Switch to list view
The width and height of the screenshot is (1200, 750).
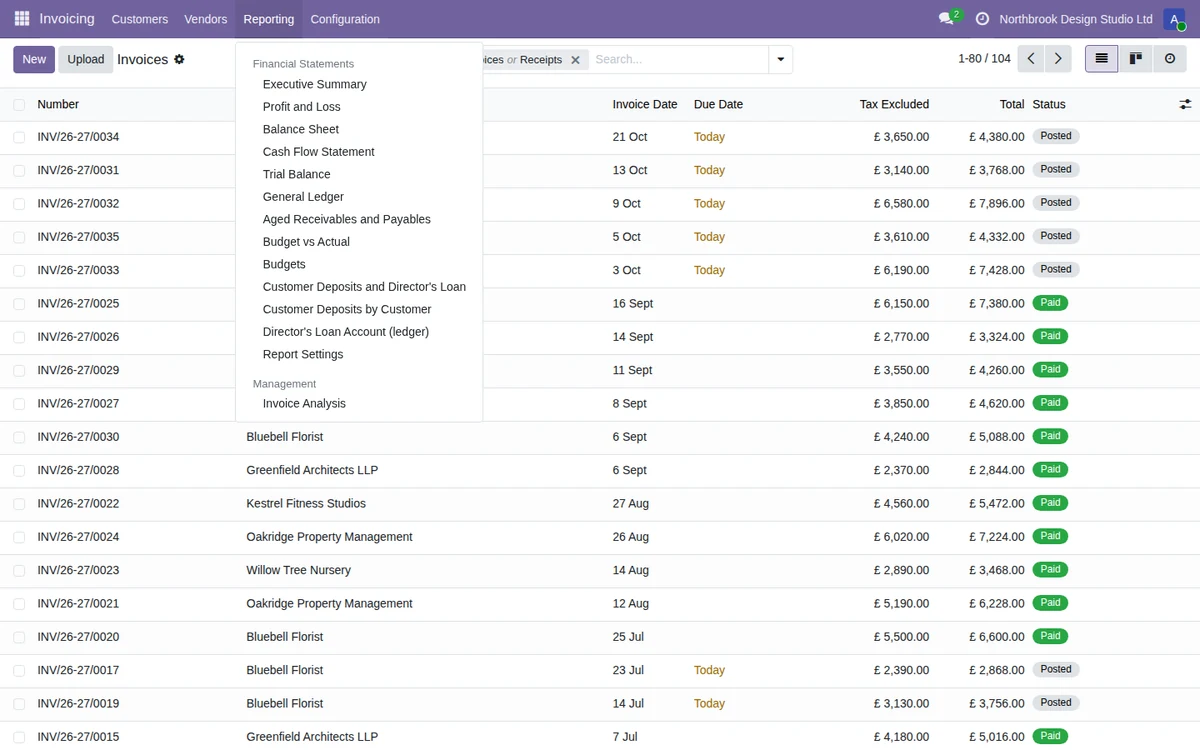coord(1102,59)
